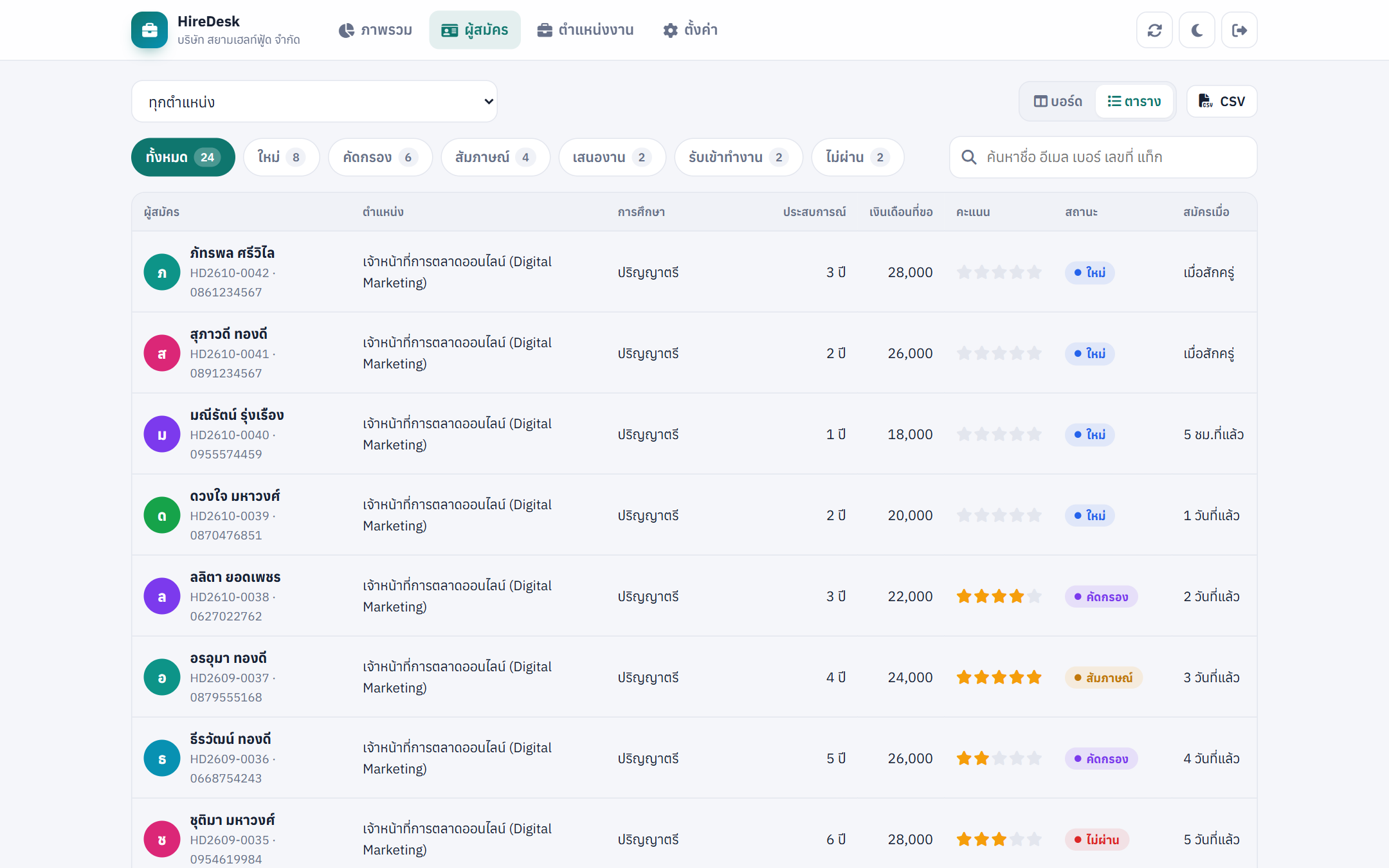Click the applicant search field
1389x868 pixels.
tap(1103, 158)
